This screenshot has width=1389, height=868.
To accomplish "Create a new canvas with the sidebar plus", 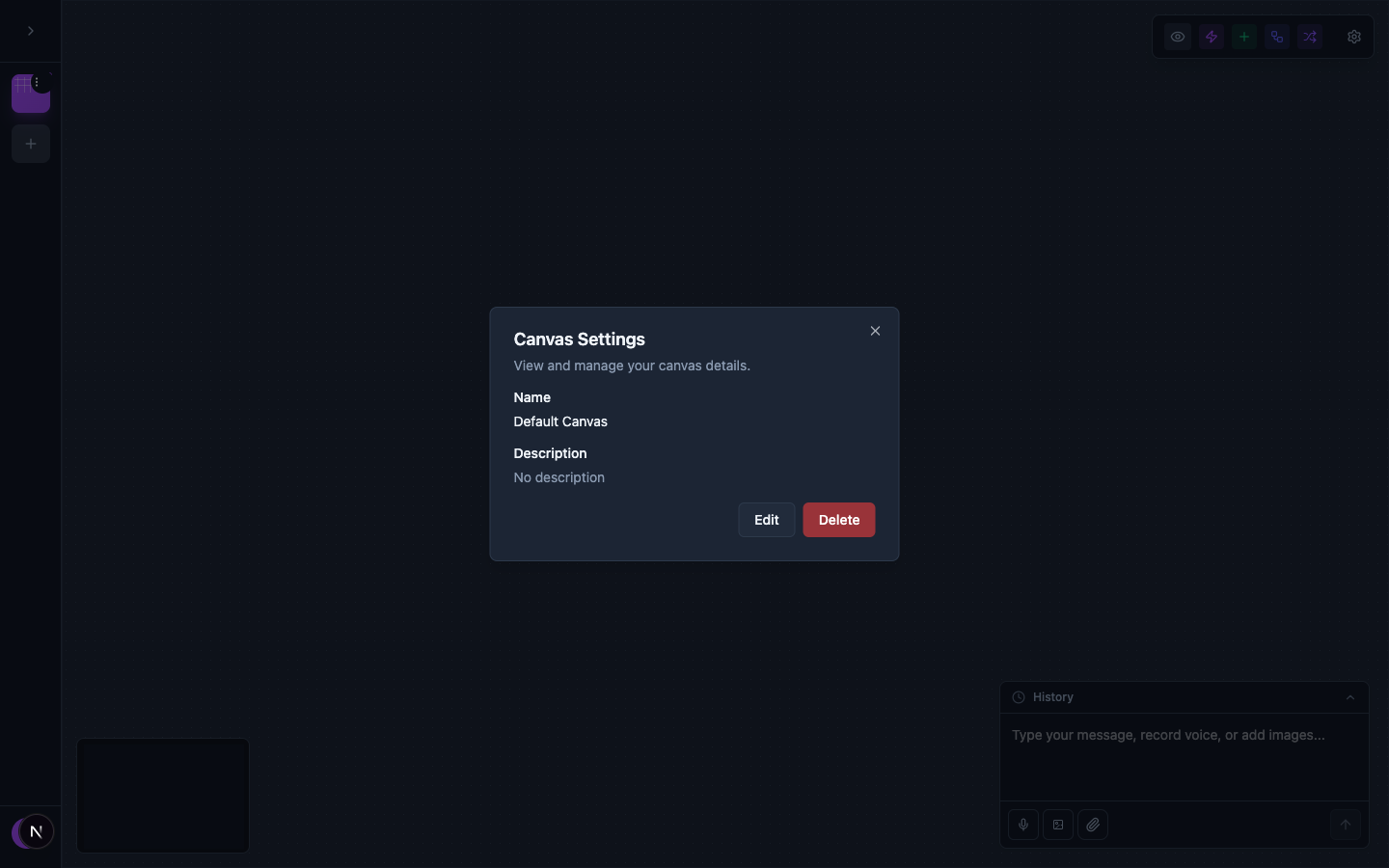I will (x=30, y=143).
